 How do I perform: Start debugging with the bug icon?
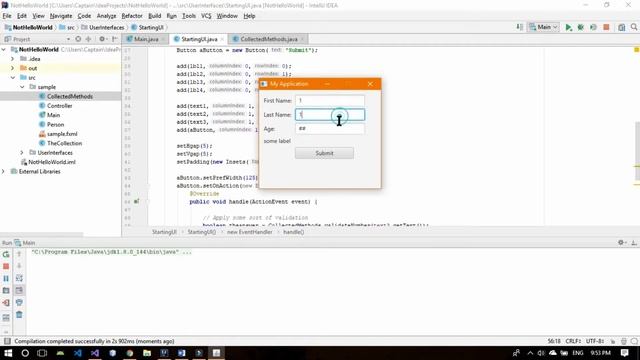[580, 27]
